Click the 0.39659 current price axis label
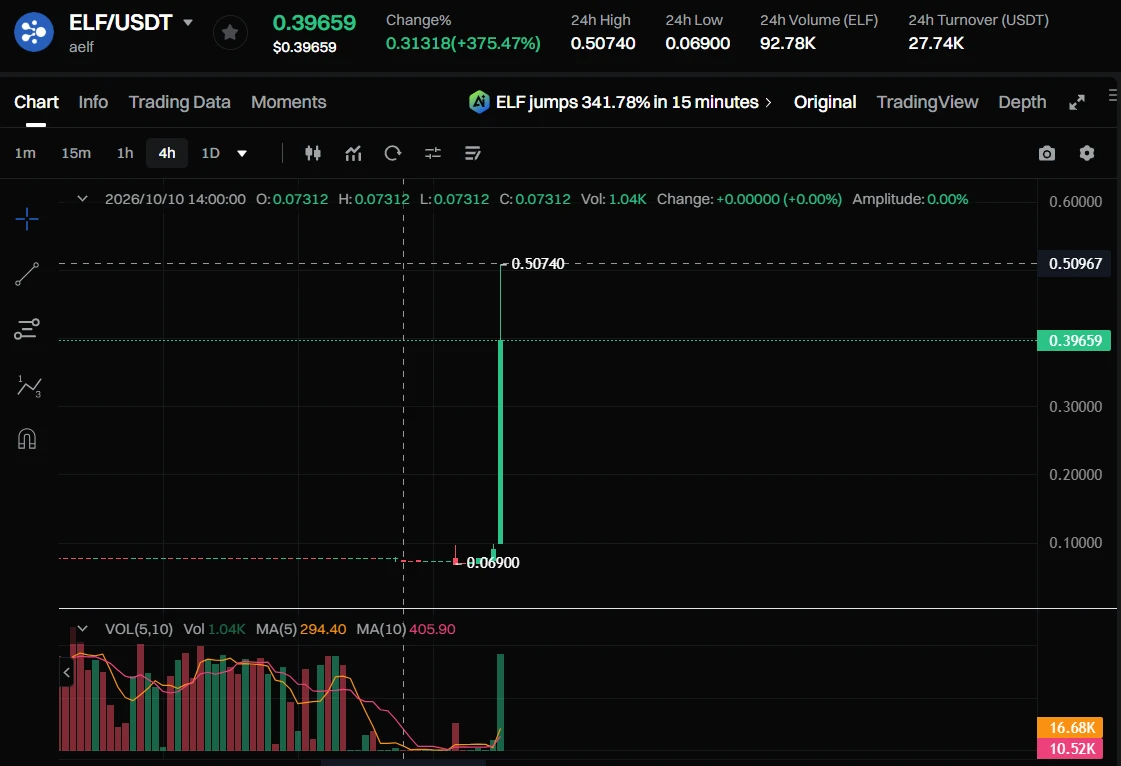This screenshot has width=1121, height=766. pos(1075,340)
